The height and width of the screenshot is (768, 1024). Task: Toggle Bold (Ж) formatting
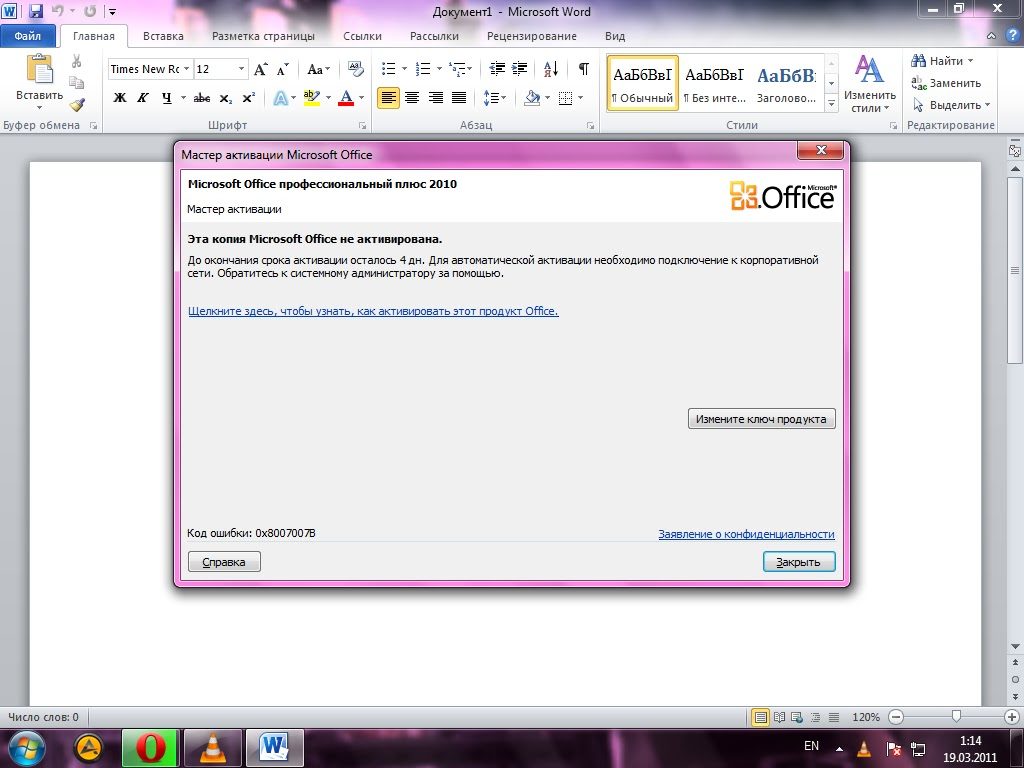coord(120,98)
